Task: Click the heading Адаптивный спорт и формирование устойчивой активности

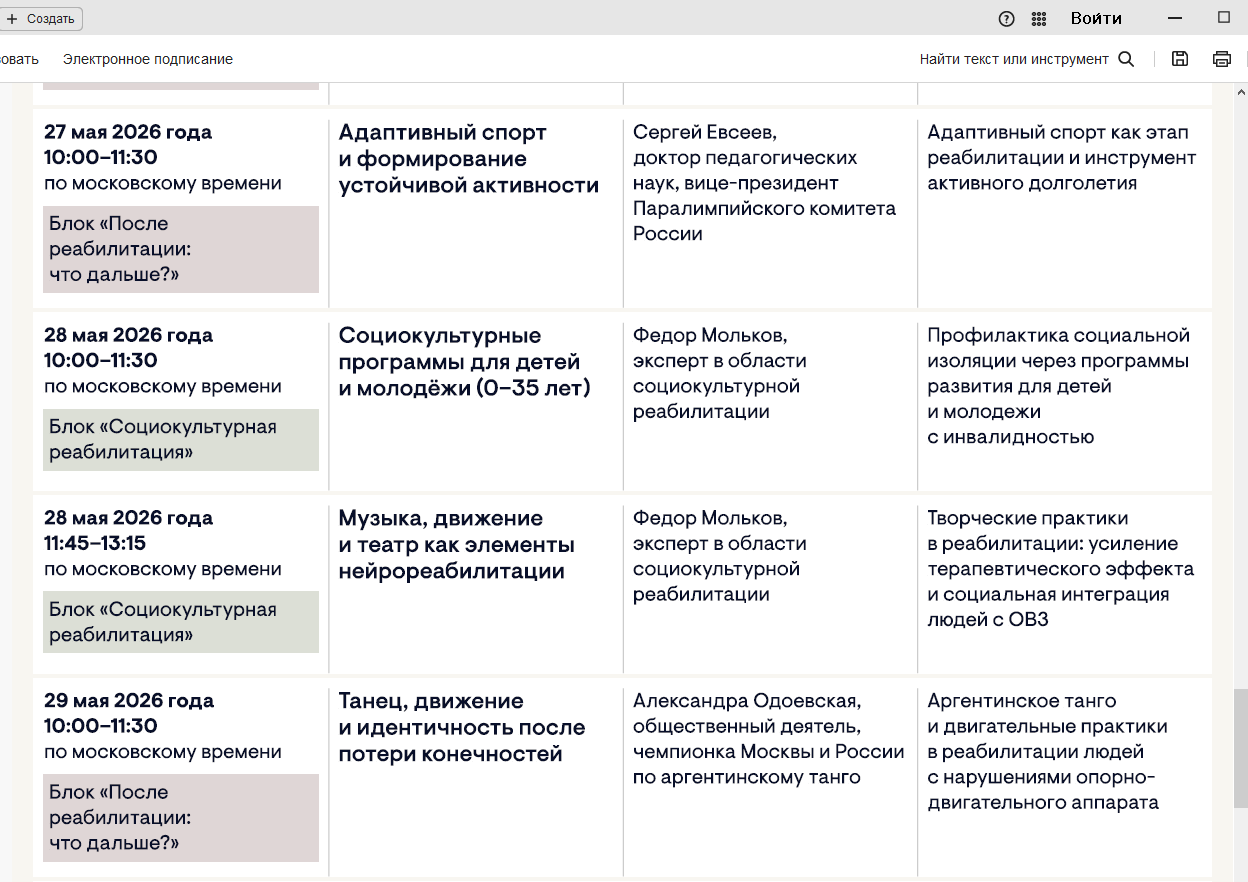Action: point(468,159)
